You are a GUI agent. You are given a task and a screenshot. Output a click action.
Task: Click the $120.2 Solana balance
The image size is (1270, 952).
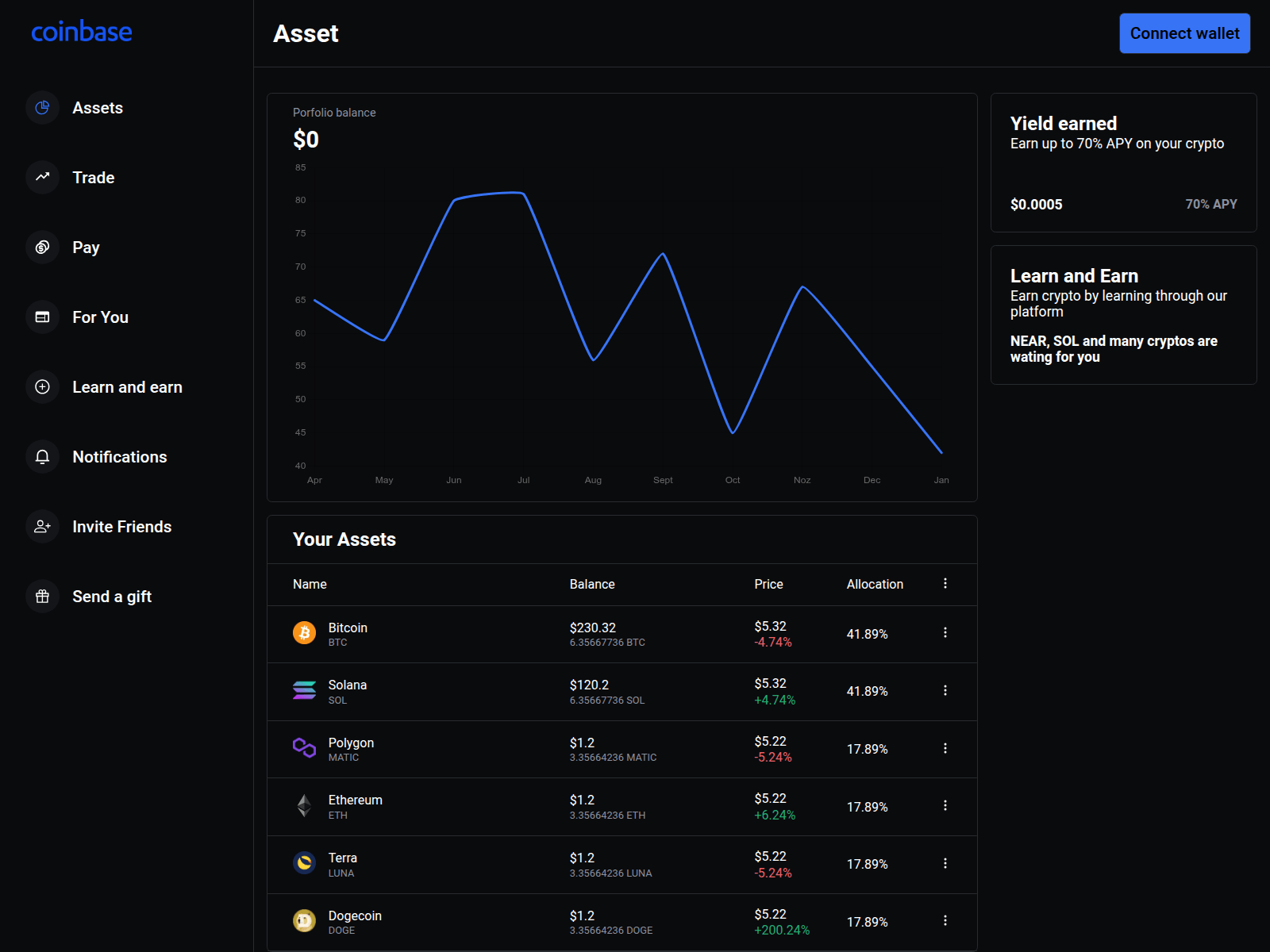pos(589,685)
